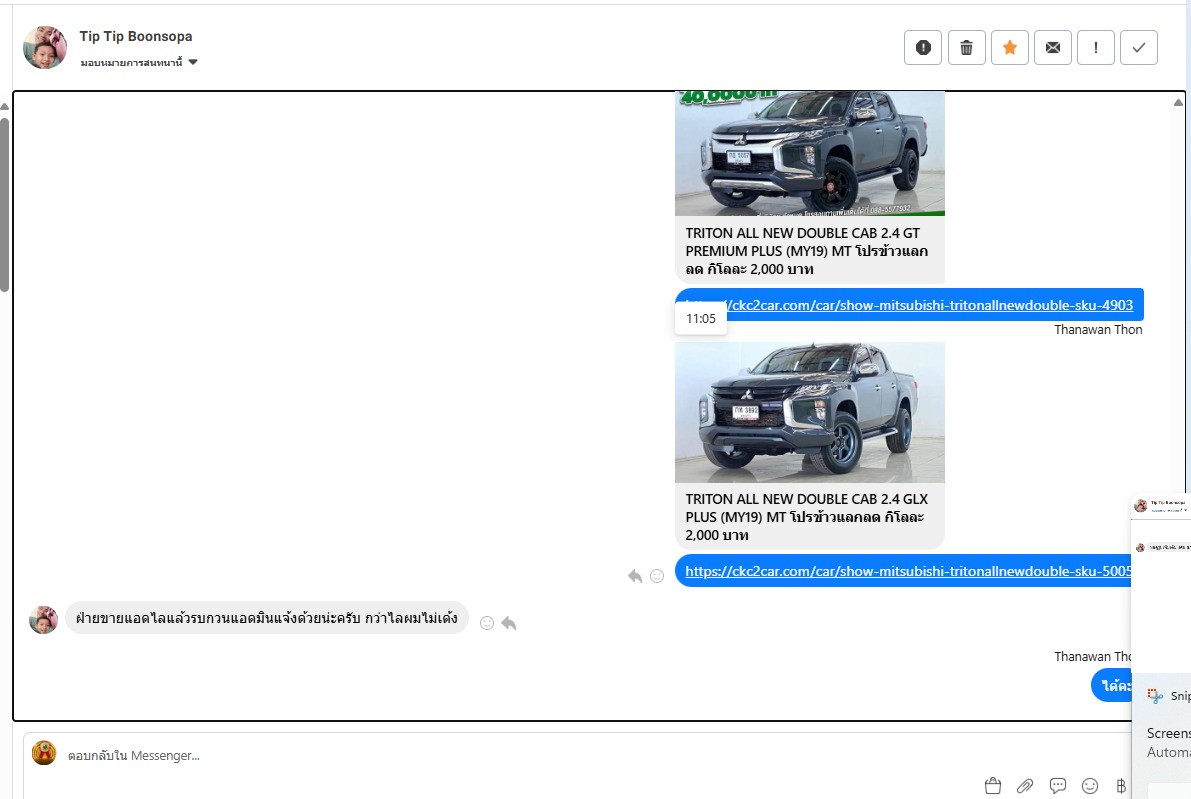The image size is (1191, 799).
Task: Mark conversation unread with envelope icon
Action: [x=1052, y=47]
